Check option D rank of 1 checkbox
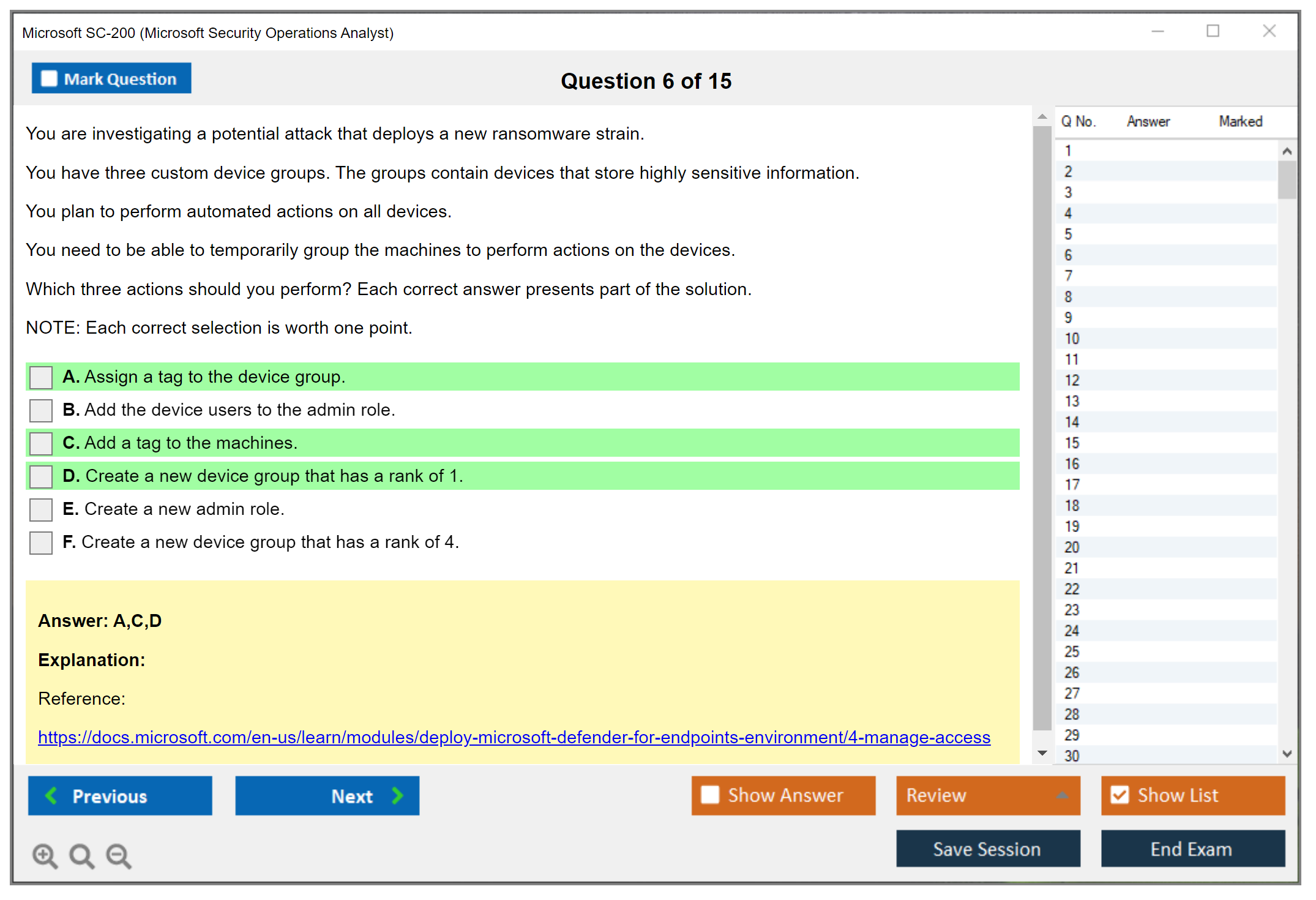This screenshot has height=900, width=1316. pyautogui.click(x=41, y=476)
